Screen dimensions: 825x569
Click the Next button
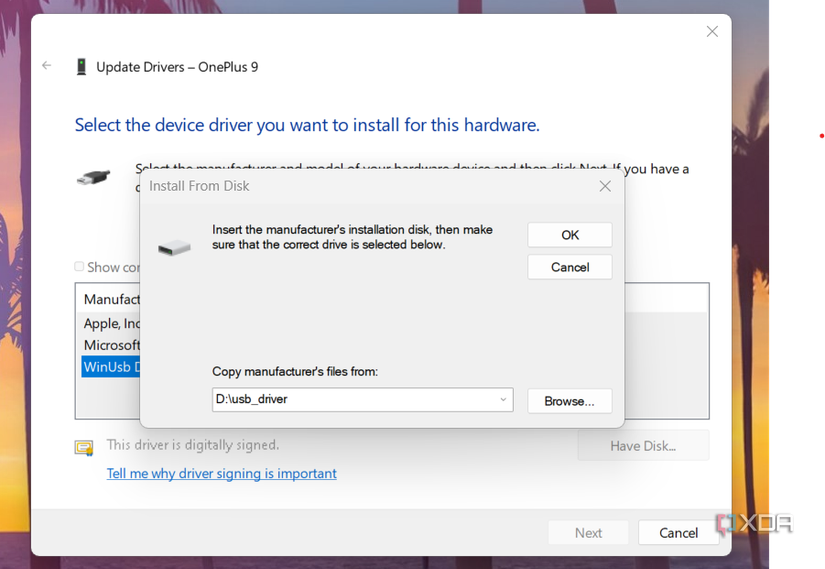tap(588, 533)
